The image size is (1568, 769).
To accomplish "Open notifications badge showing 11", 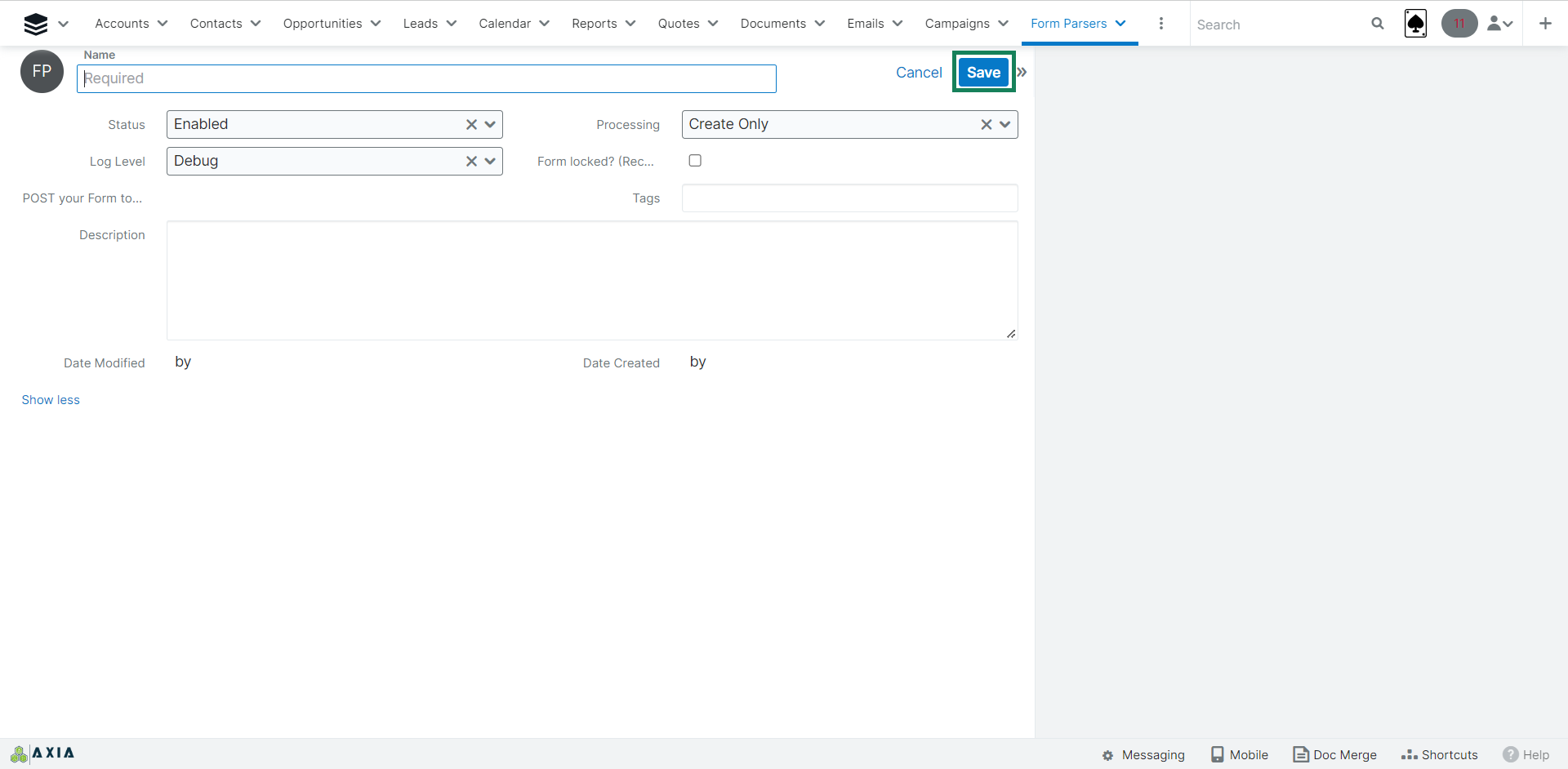I will click(1459, 24).
